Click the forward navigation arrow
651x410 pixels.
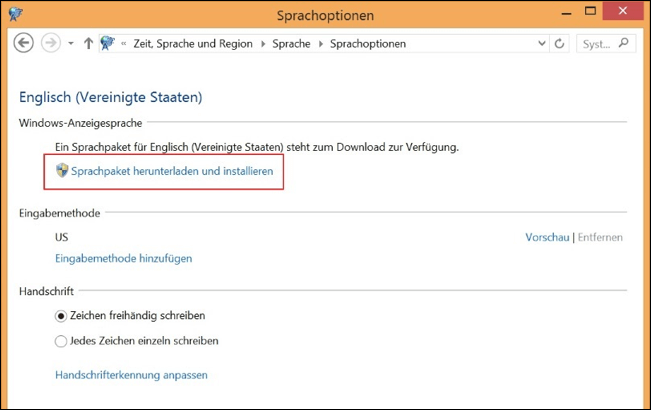pos(51,43)
